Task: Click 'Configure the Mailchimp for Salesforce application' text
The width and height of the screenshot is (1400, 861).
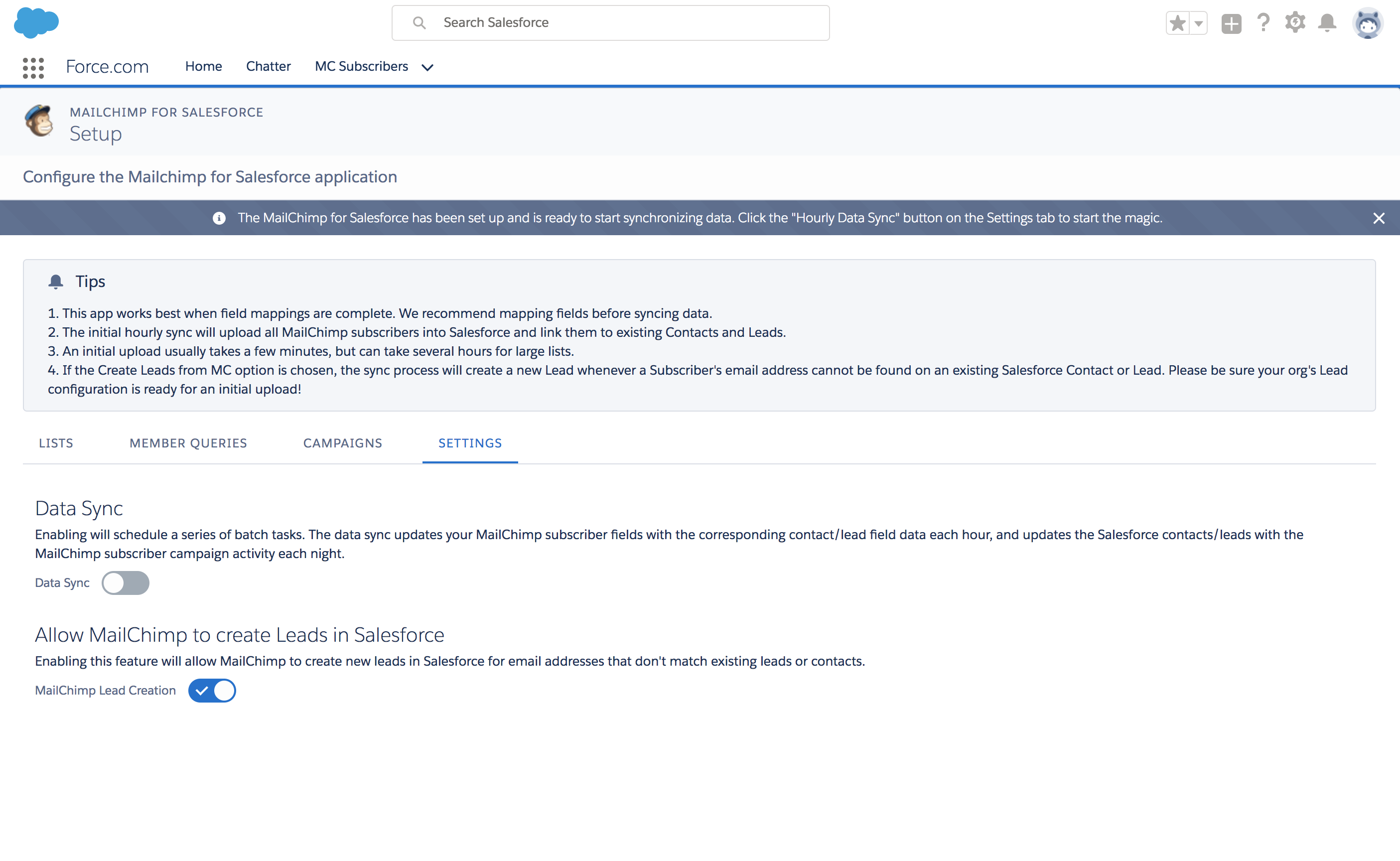Action: (x=210, y=176)
